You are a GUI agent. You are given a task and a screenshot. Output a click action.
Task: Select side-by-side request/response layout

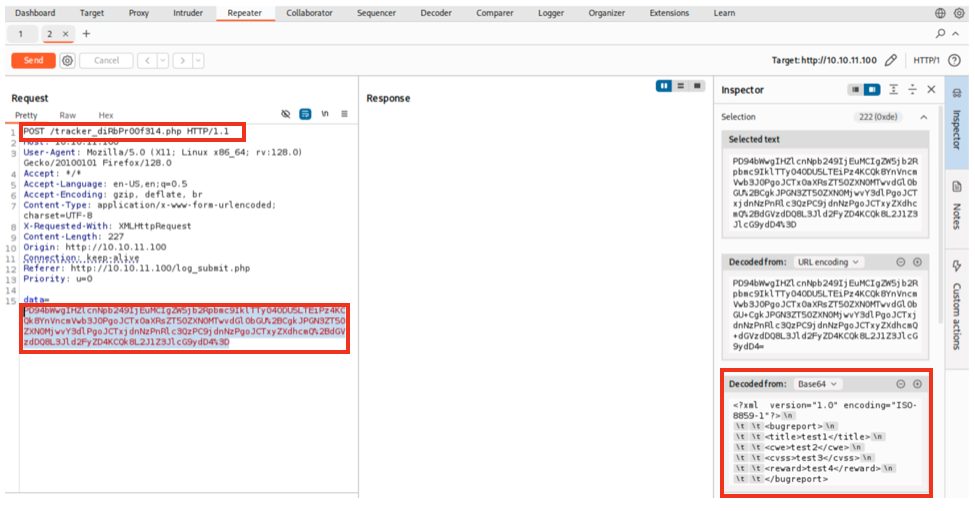pos(663,86)
